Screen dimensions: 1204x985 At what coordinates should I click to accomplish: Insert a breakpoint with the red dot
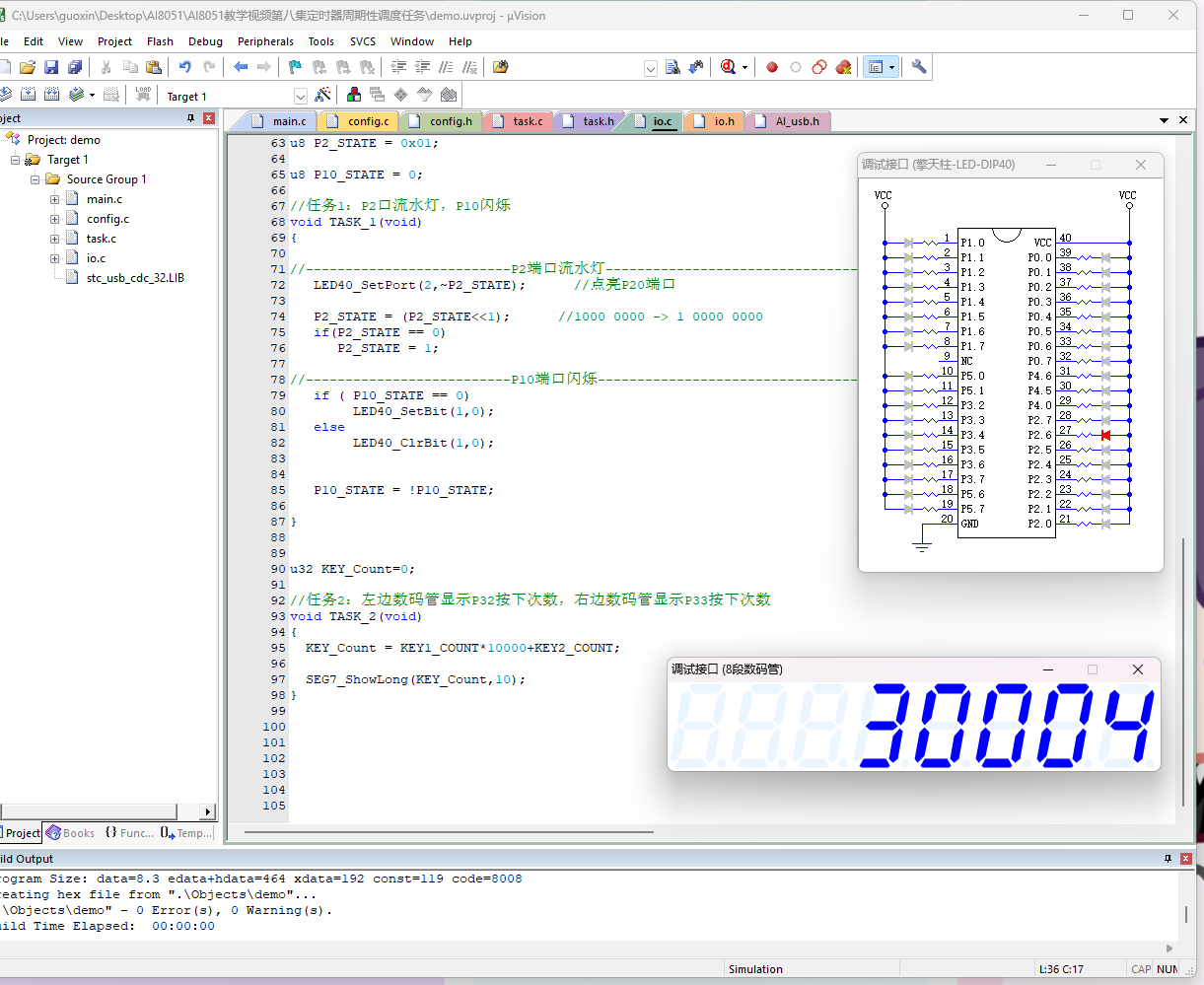coord(772,67)
